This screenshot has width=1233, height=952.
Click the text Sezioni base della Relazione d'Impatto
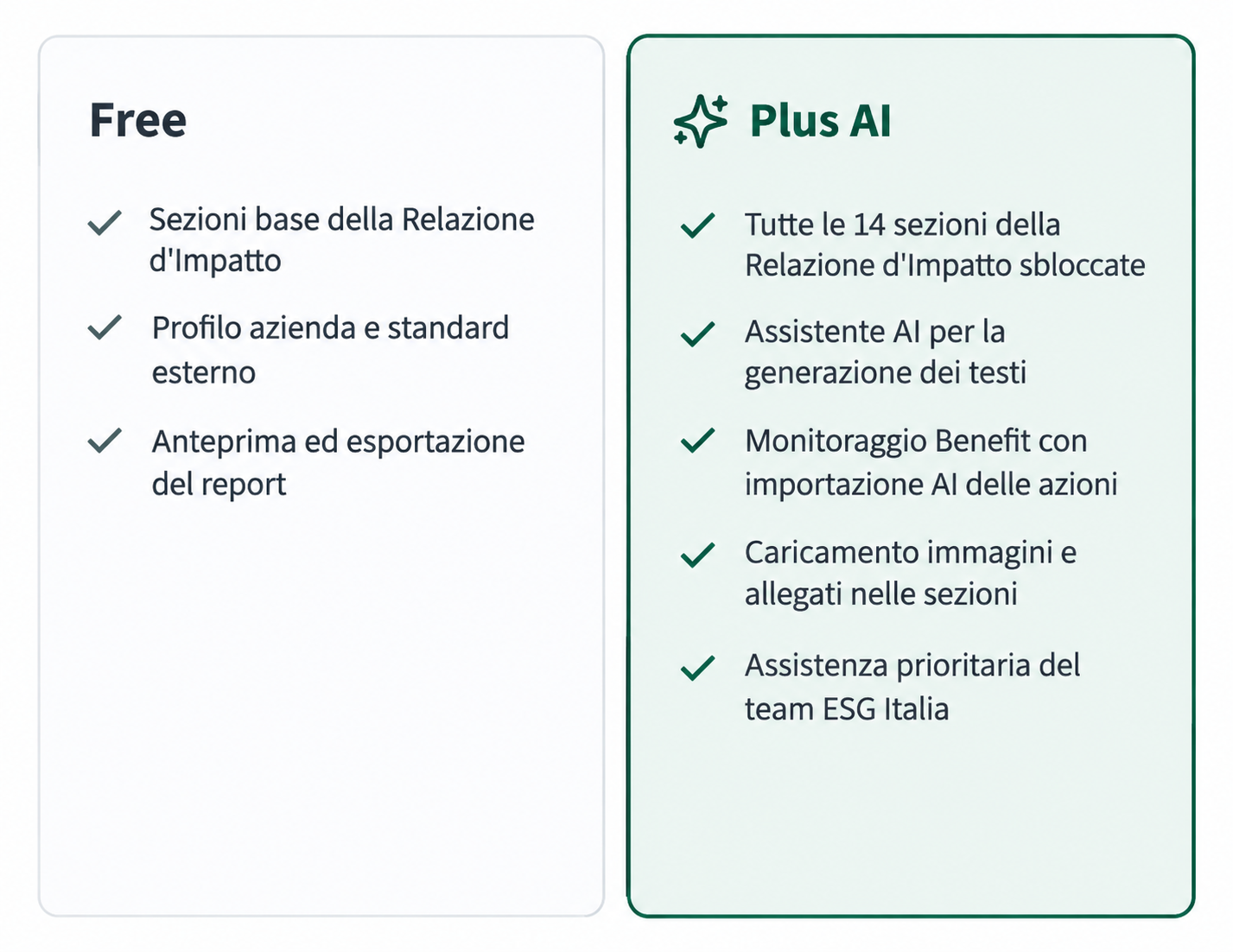pos(341,239)
